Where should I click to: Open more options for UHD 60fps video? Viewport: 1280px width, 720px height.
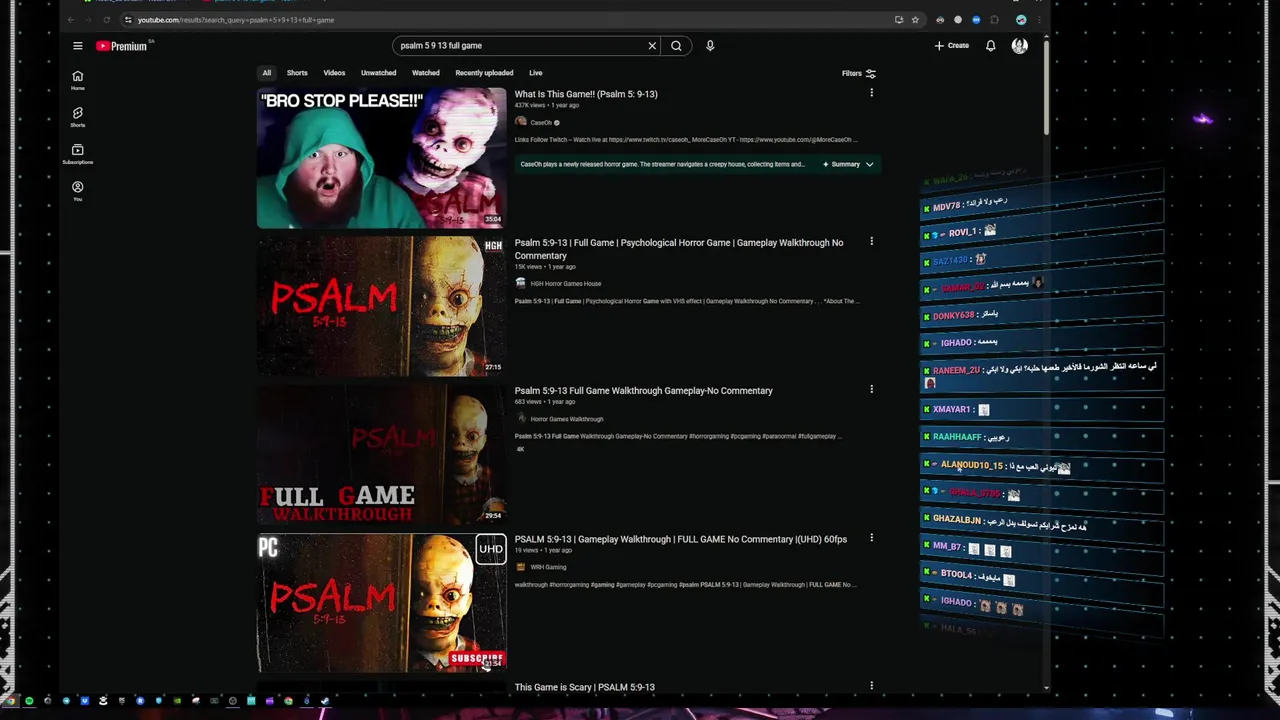click(871, 538)
